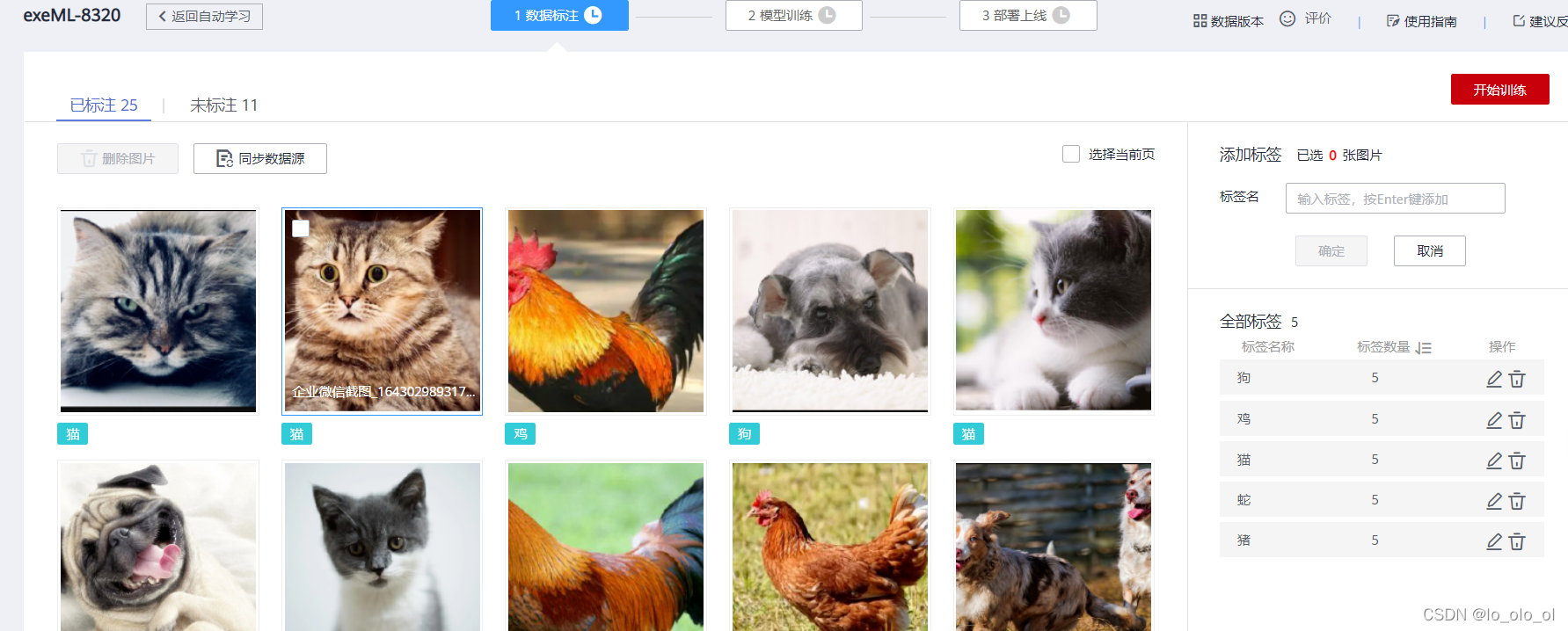Go to step 2 模型训练
This screenshot has width=1568, height=631.
pyautogui.click(x=793, y=15)
